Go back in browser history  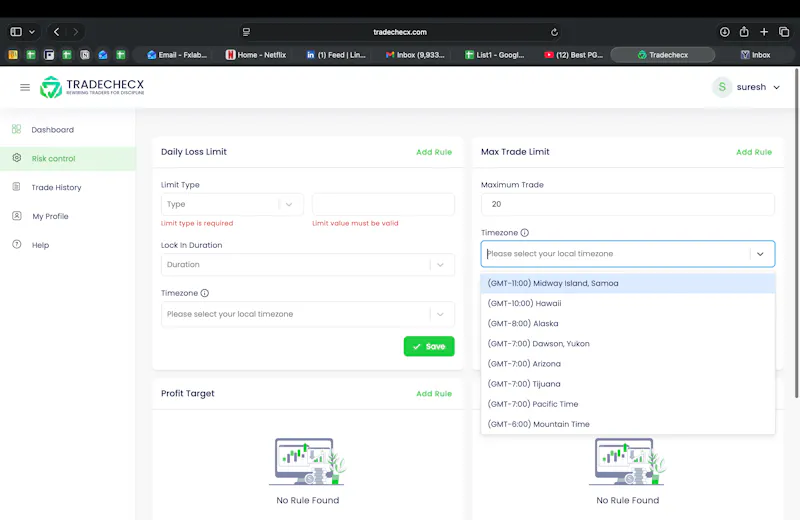point(57,32)
